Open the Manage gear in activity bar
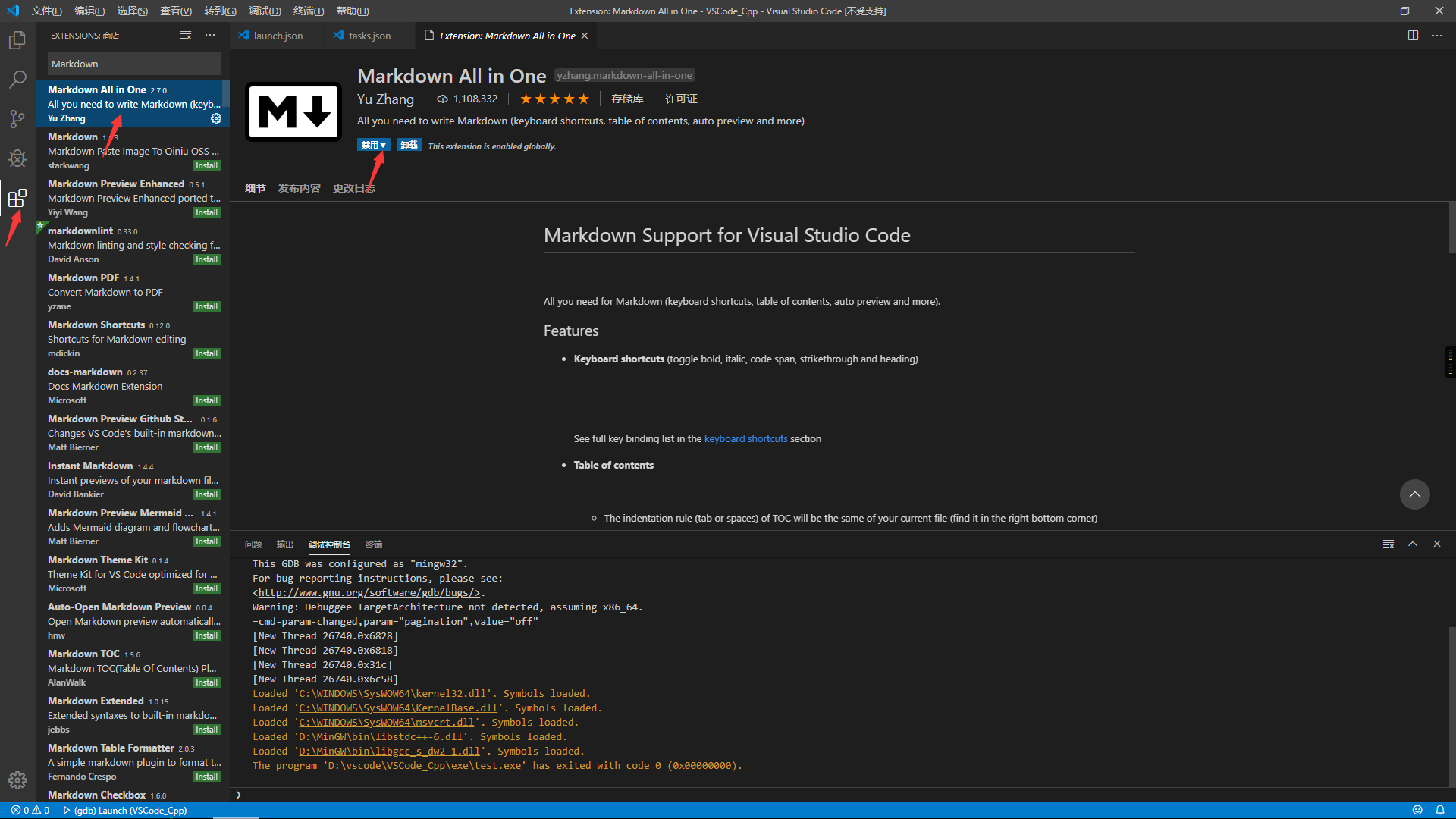1456x819 pixels. coord(17,780)
